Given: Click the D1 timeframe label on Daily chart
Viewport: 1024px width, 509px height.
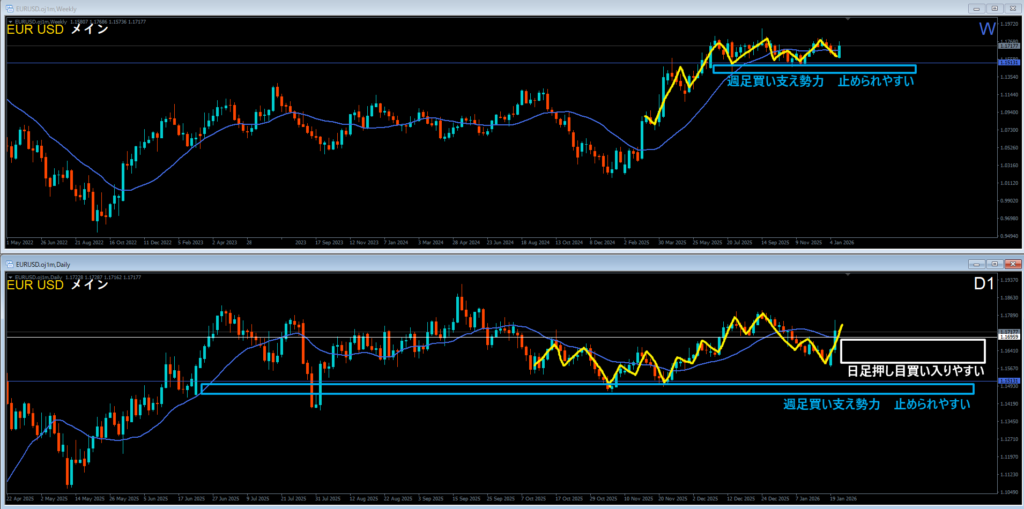Looking at the screenshot, I should 984,284.
